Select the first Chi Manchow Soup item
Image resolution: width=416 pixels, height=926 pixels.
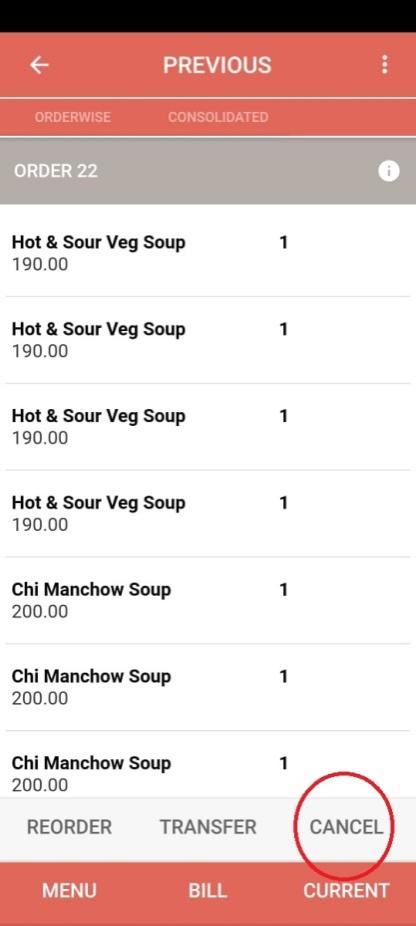tap(208, 601)
